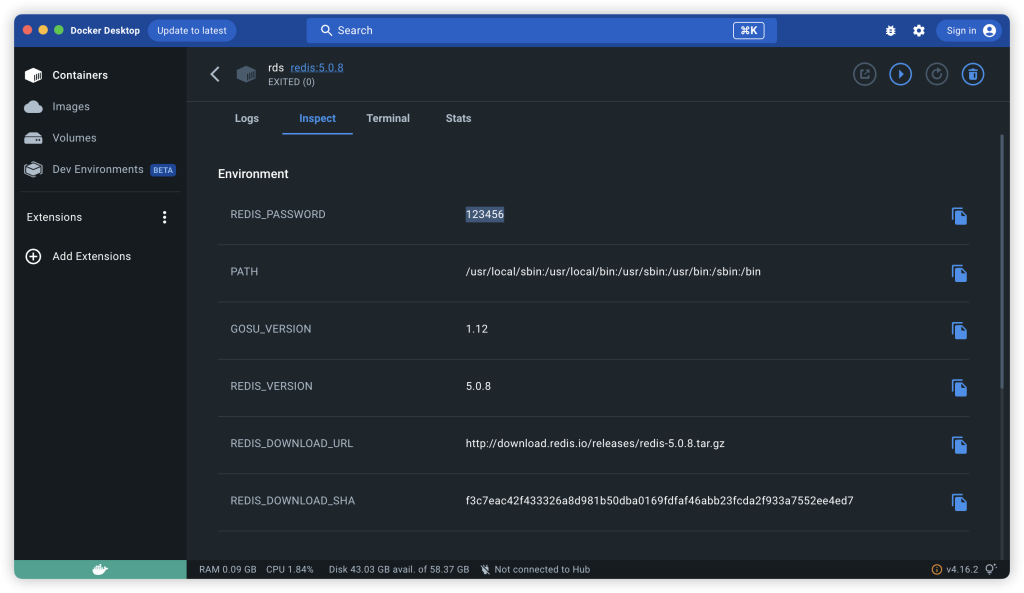
Task: Open Docker settings gear icon
Action: [918, 31]
